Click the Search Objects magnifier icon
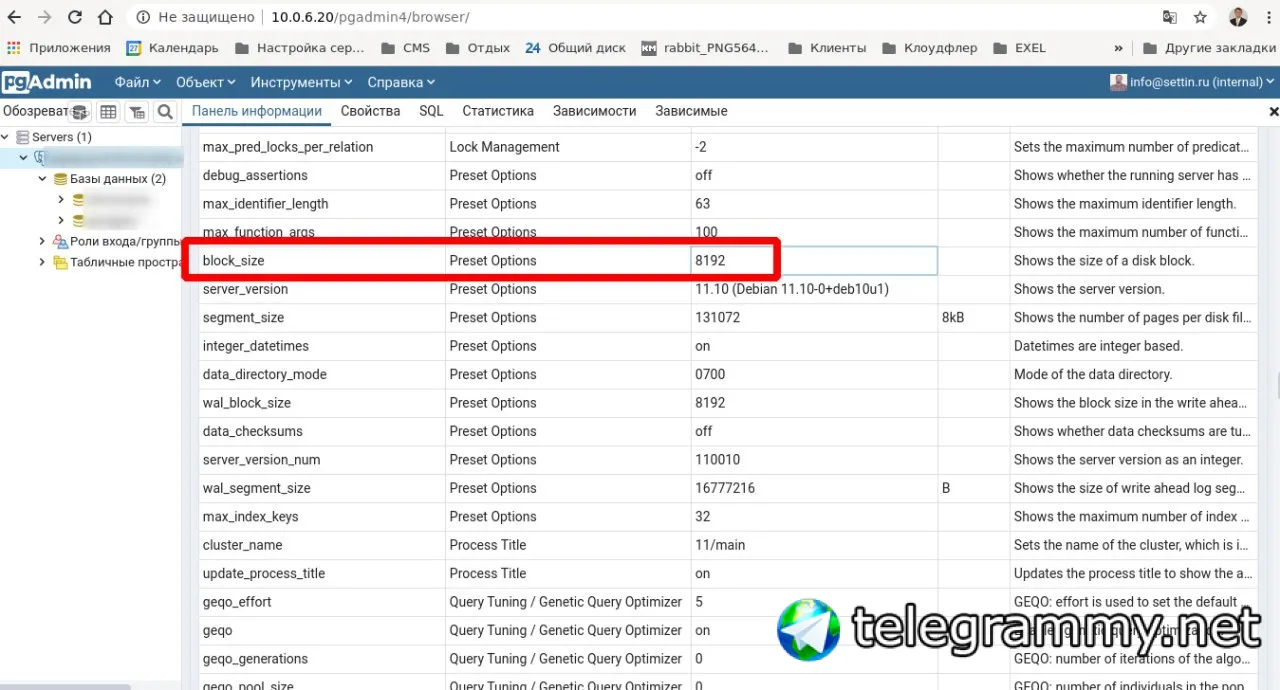The height and width of the screenshot is (690, 1280). [165, 112]
